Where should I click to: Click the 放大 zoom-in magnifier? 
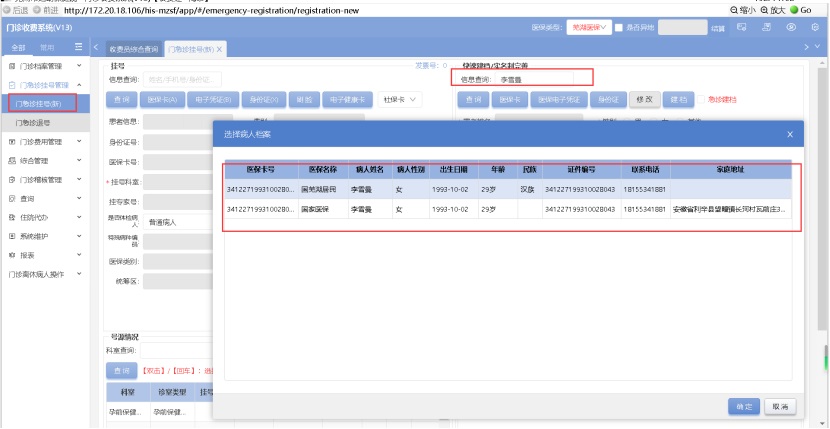[764, 10]
